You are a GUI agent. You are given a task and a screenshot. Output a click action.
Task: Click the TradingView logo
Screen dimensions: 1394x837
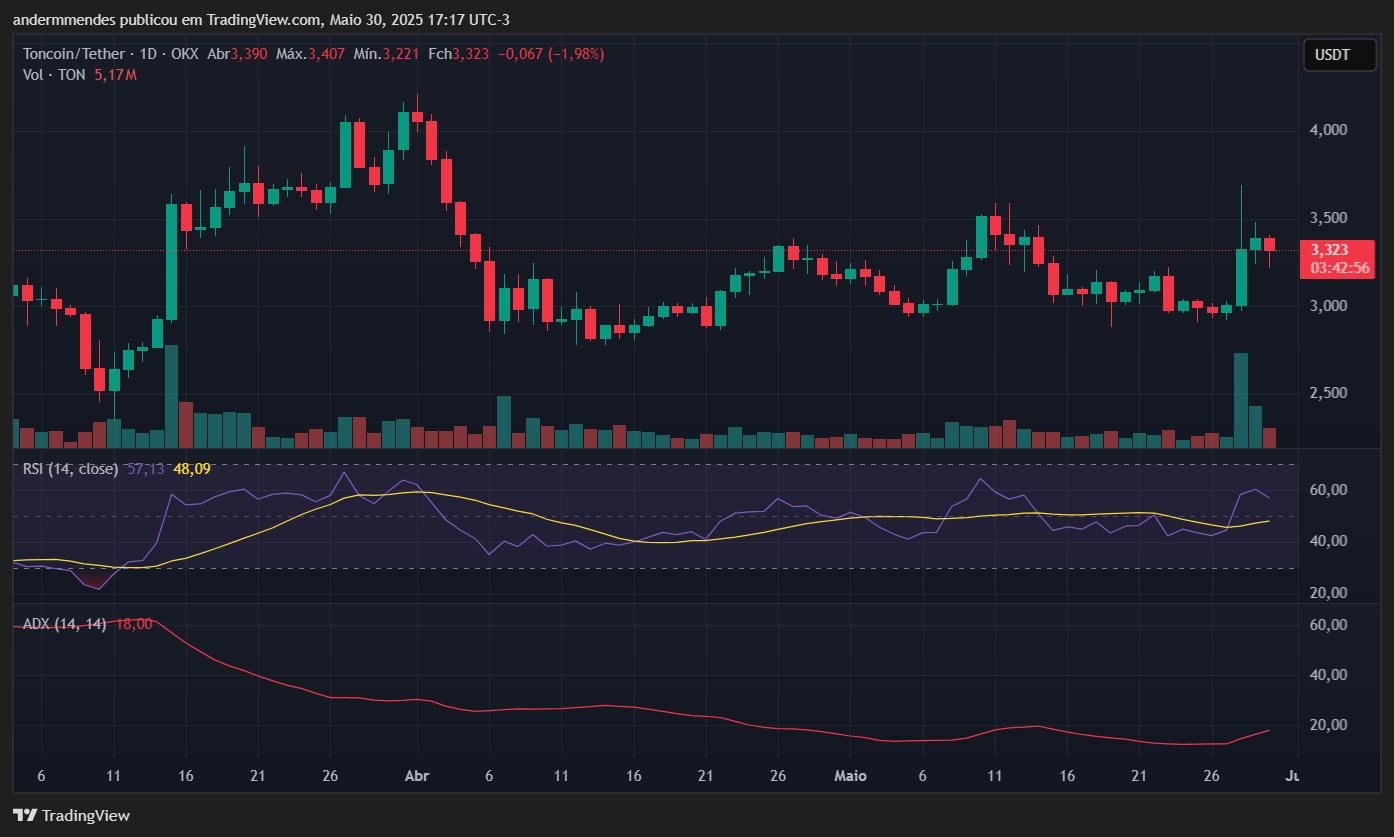(70, 815)
